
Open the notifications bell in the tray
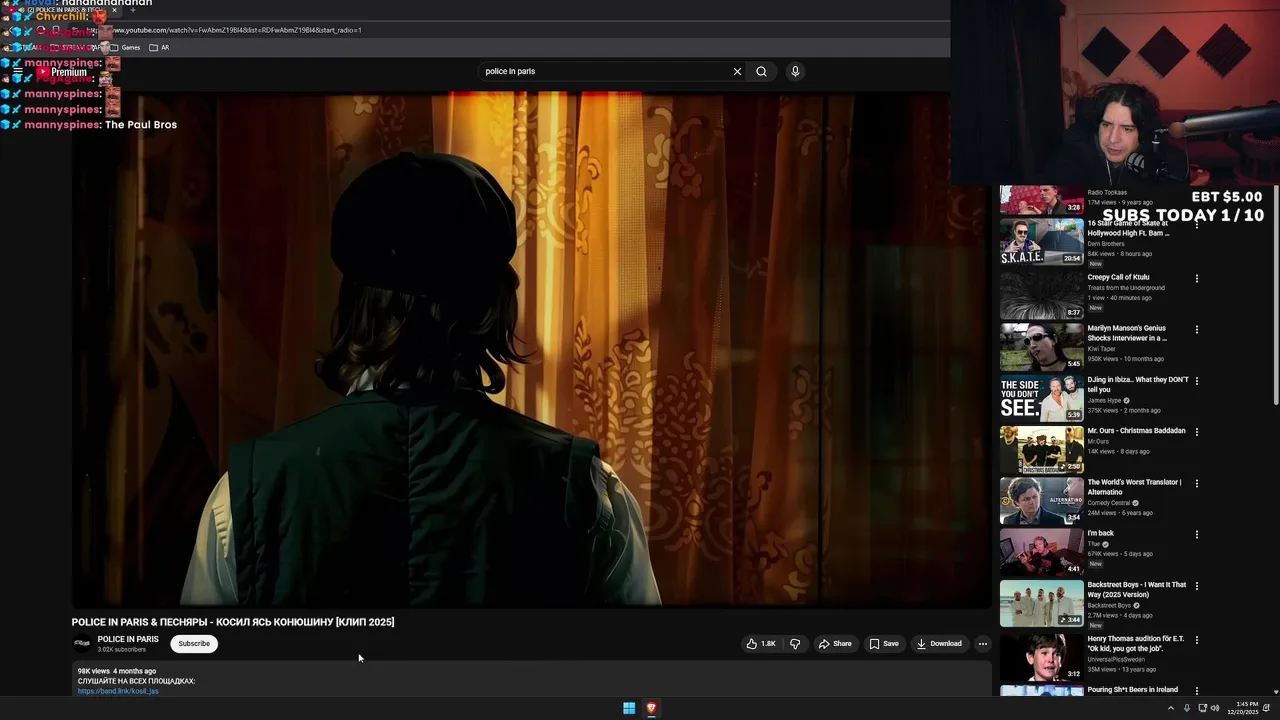point(1266,708)
